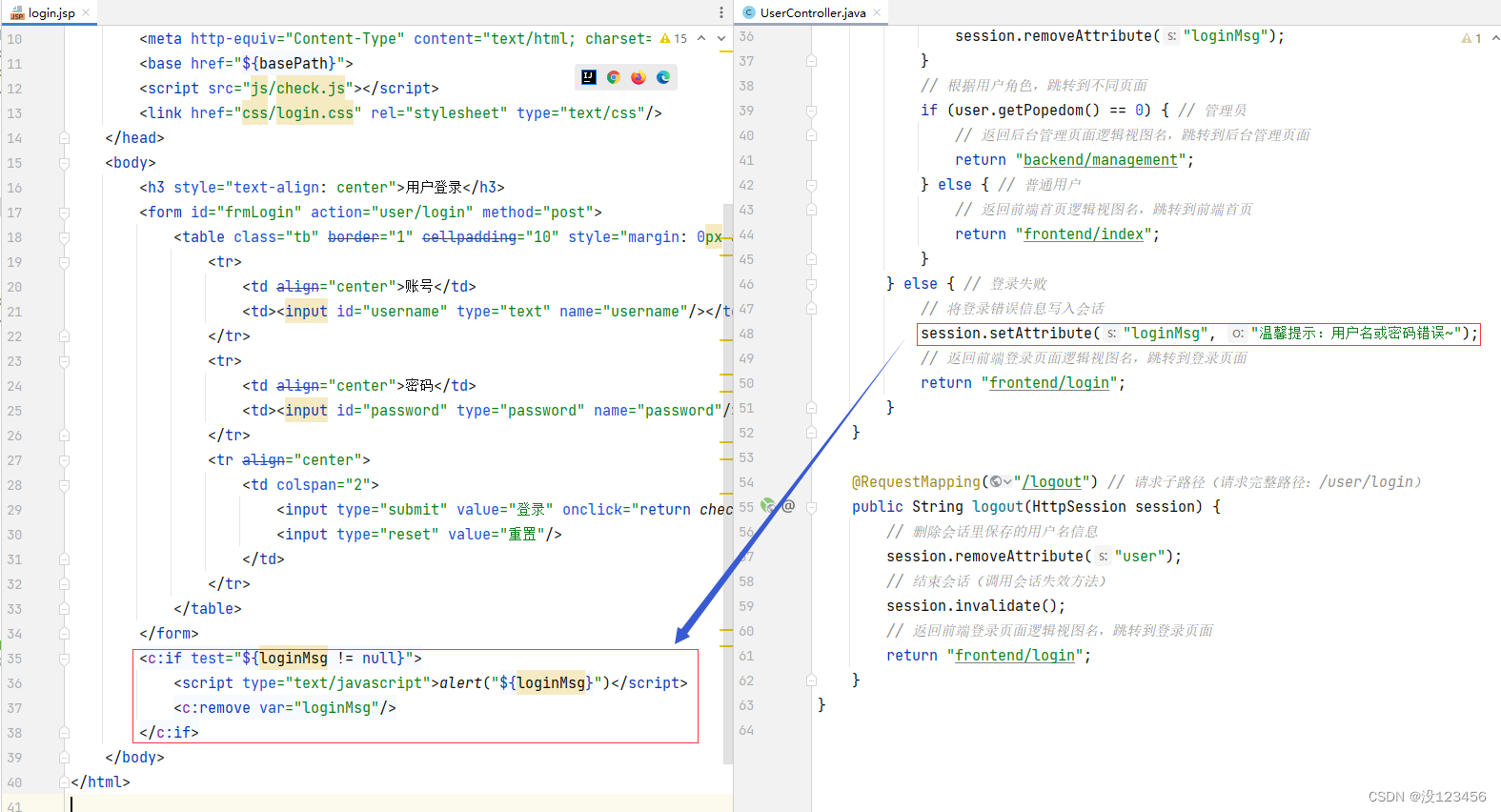This screenshot has width=1501, height=812.
Task: Open login.jsp in Chrome browser icon
Action: pyautogui.click(x=614, y=77)
